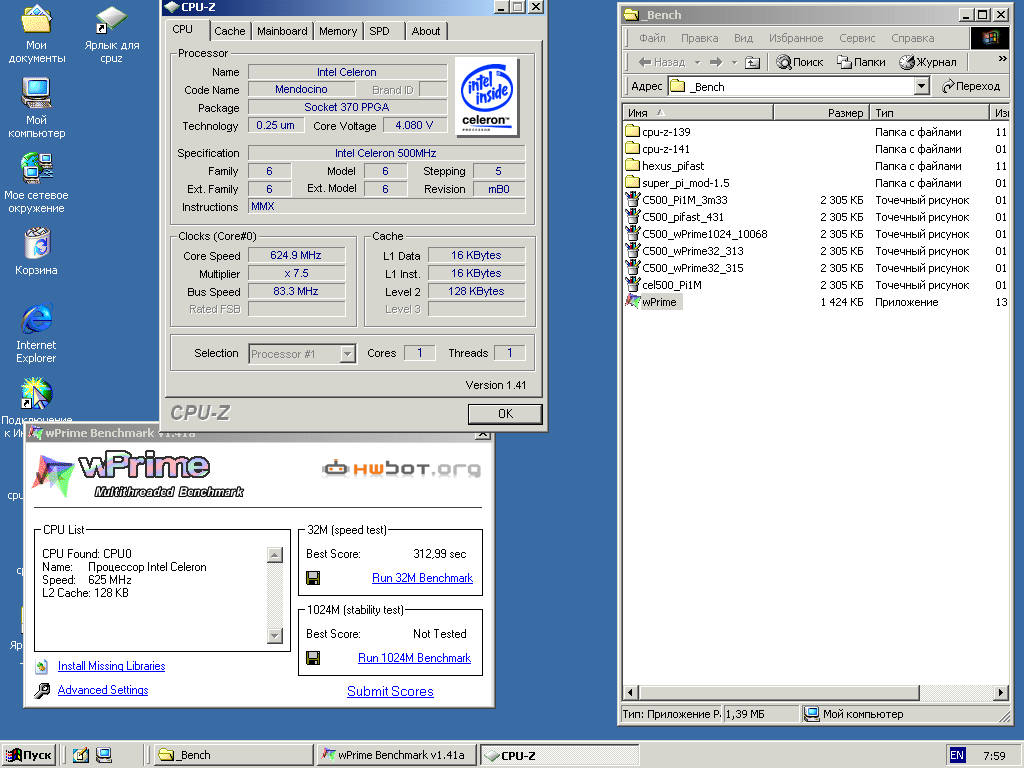This screenshot has width=1024, height=768.
Task: Open the back button history dropdown arrow
Action: pyautogui.click(x=697, y=63)
